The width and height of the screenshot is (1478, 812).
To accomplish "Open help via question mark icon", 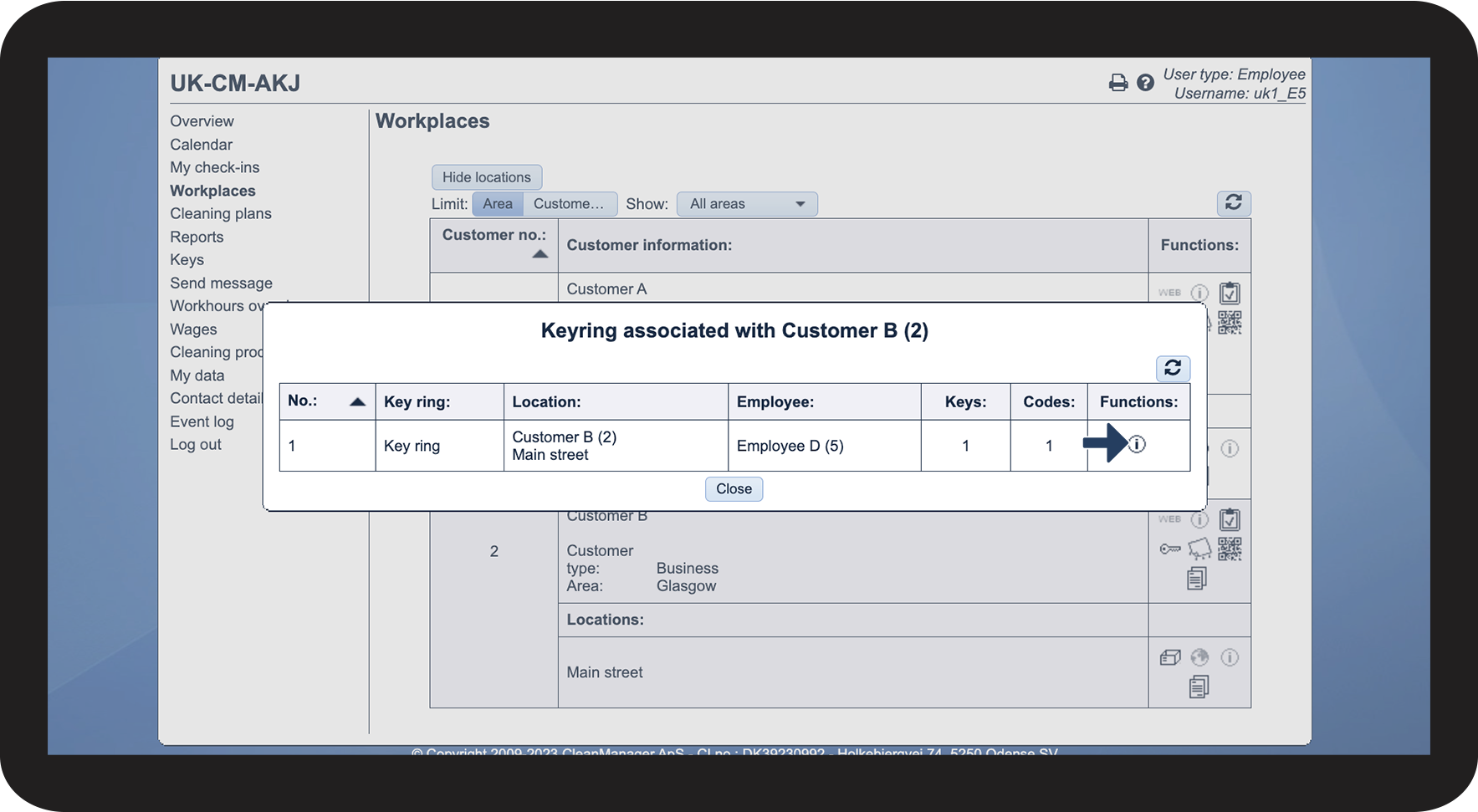I will click(x=1145, y=83).
